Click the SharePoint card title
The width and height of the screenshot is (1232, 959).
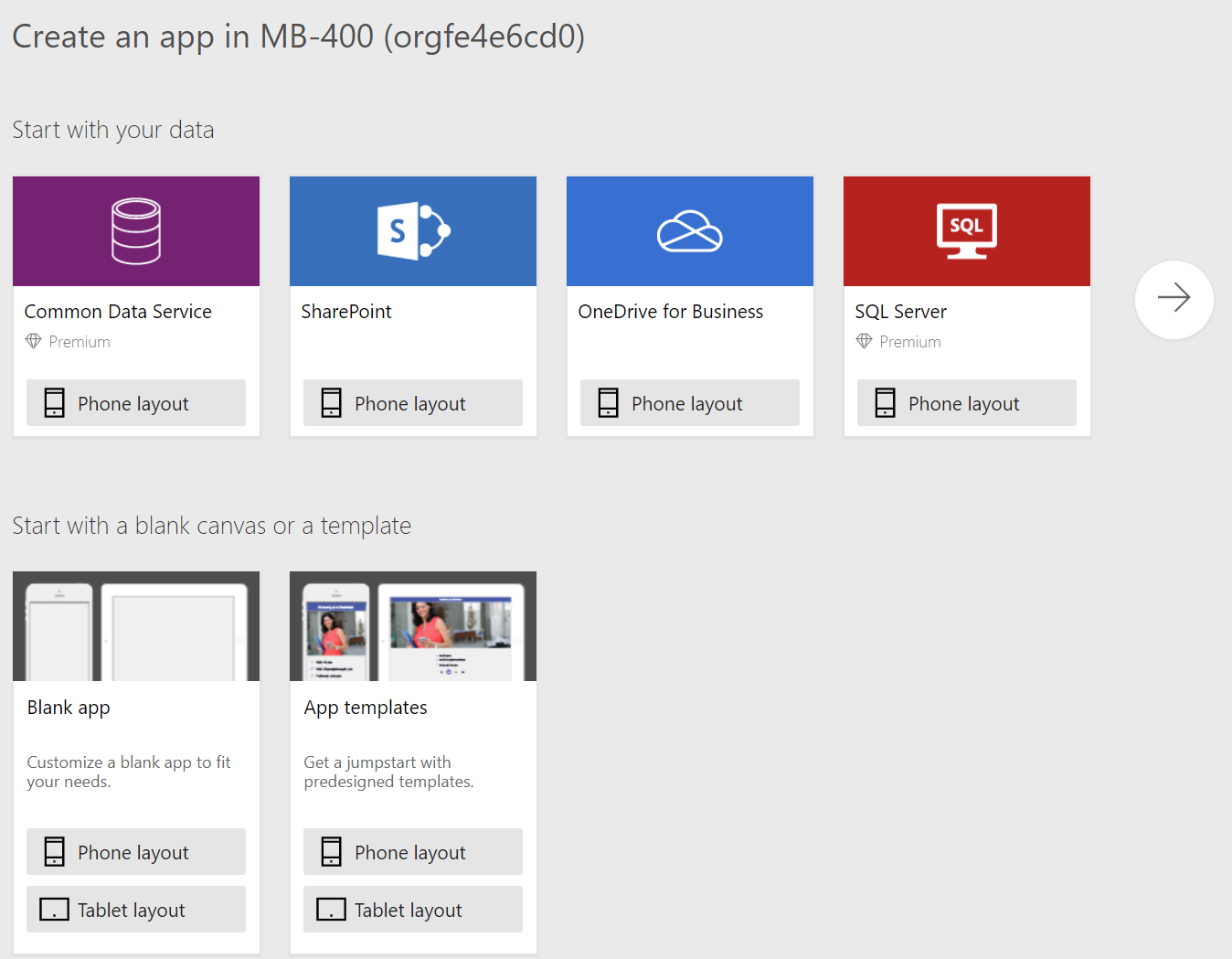tap(346, 312)
